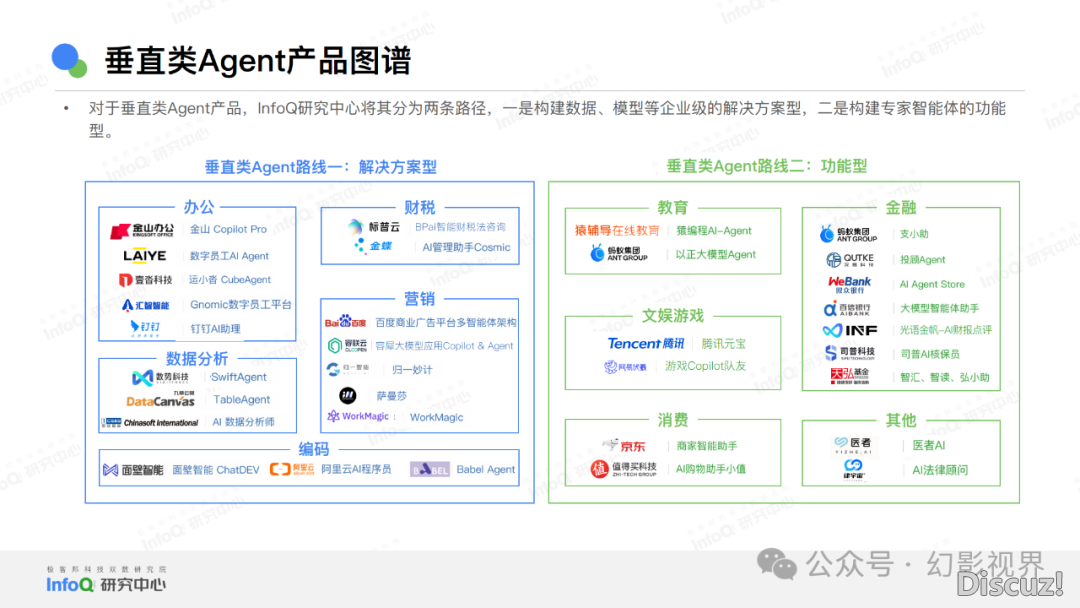Click the text TableAgent
1080x608 pixels.
[242, 399]
